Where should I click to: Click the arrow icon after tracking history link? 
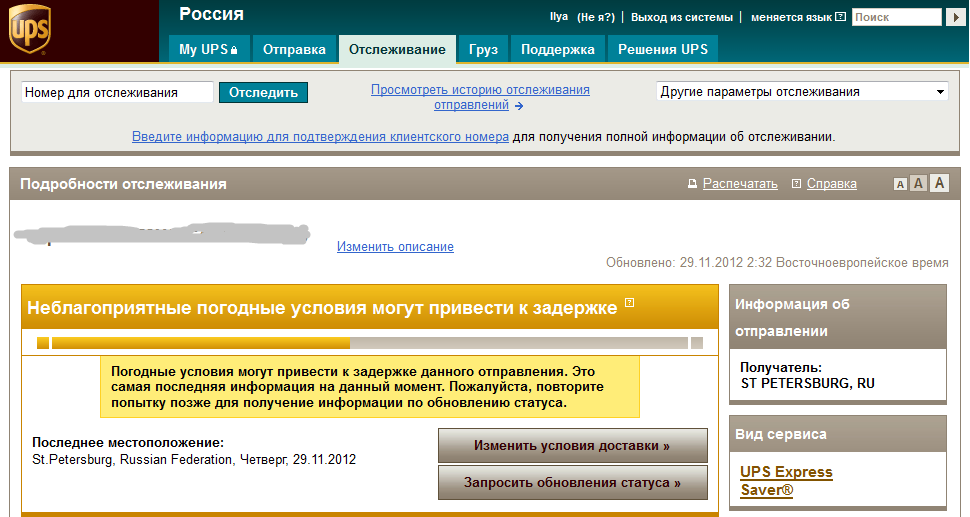518,106
